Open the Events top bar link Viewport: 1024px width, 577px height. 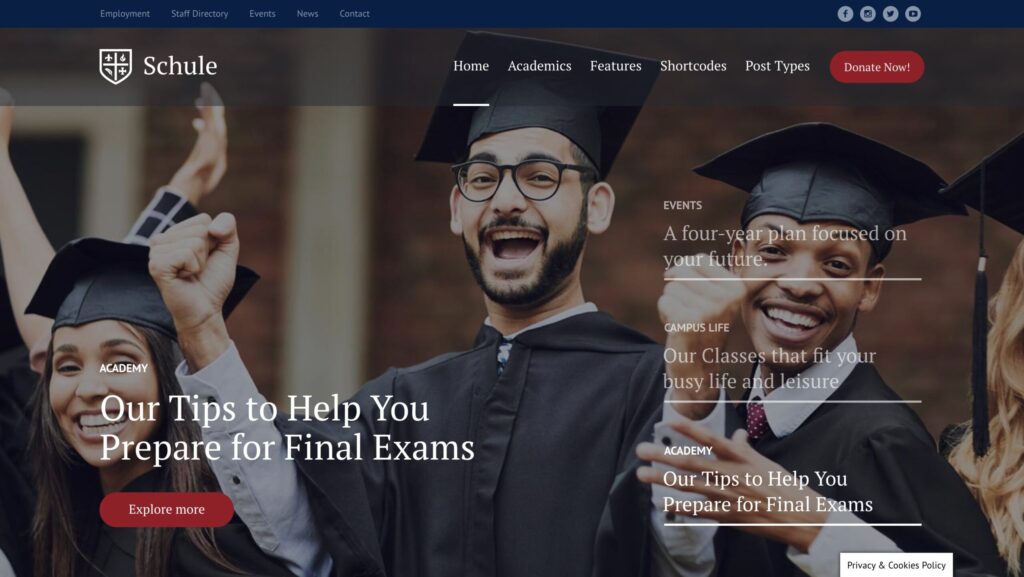point(262,14)
